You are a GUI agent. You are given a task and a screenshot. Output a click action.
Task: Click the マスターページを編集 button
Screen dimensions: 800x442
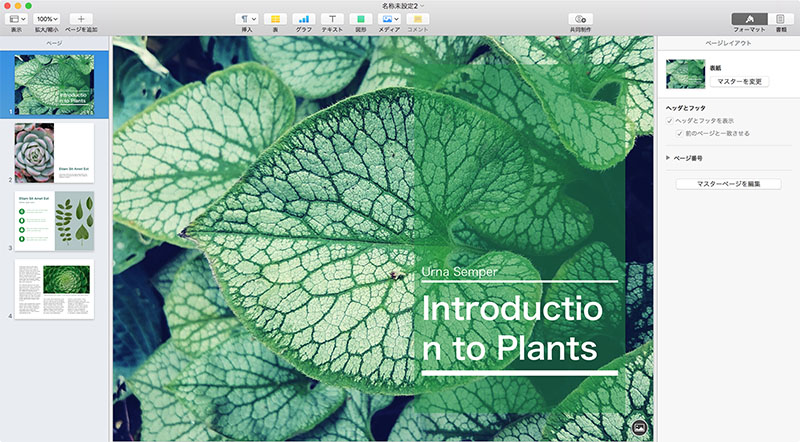coord(729,184)
